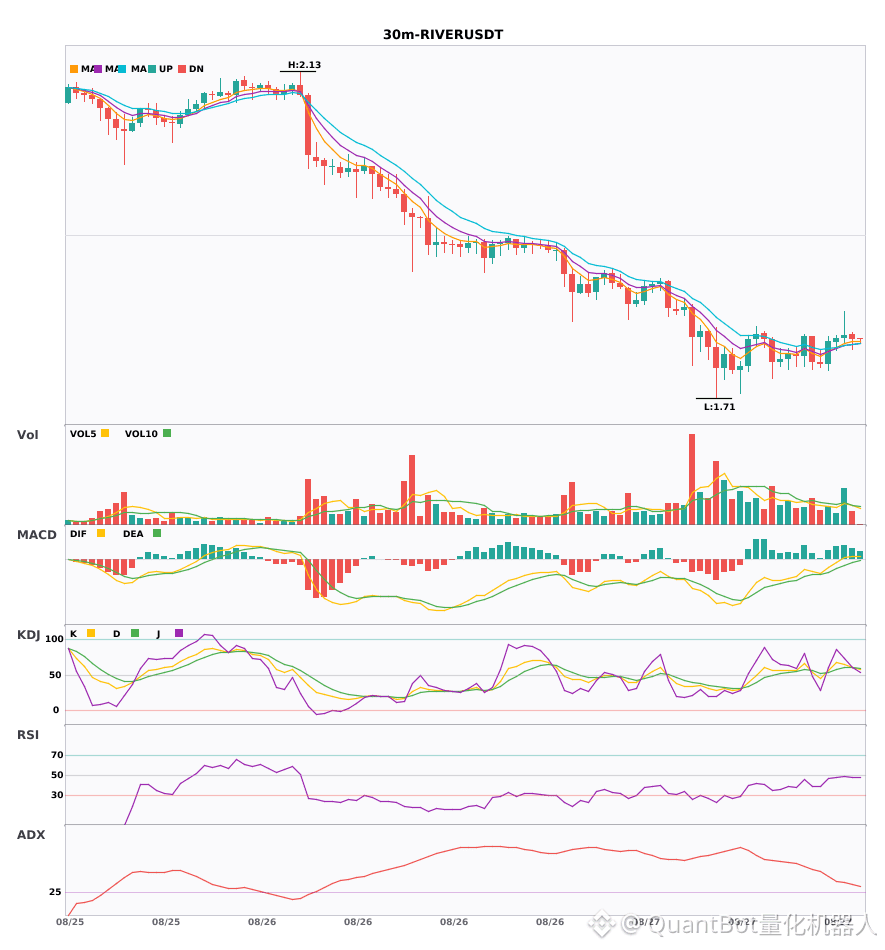
Task: Click the KDJ axis value 50
Action: pos(55,675)
